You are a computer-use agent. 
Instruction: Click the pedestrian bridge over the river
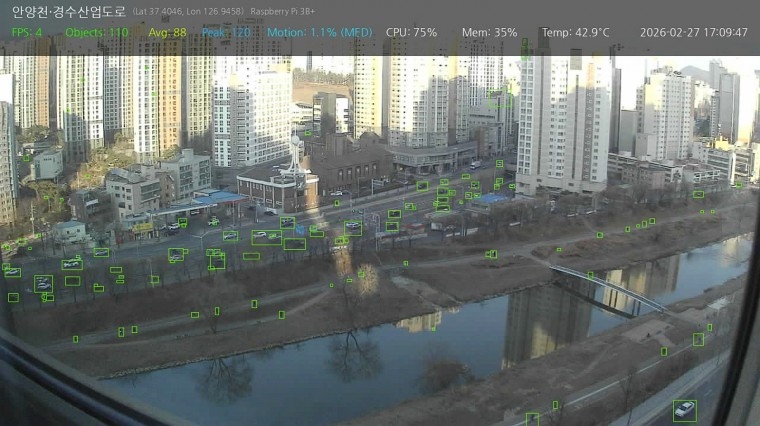(x=605, y=285)
